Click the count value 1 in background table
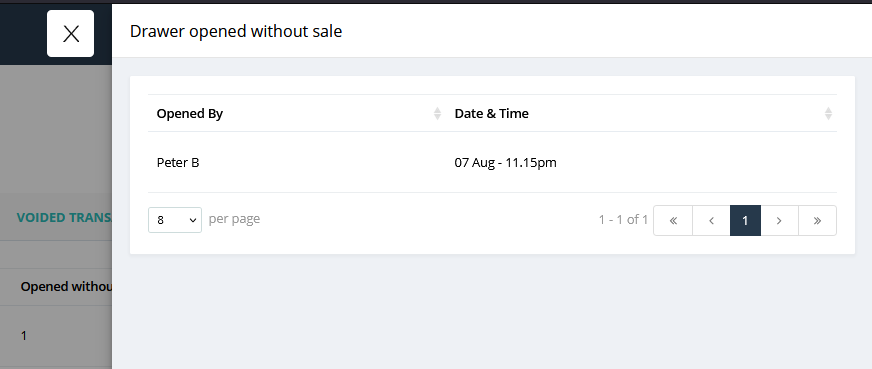Image resolution: width=872 pixels, height=369 pixels. pyautogui.click(x=23, y=336)
